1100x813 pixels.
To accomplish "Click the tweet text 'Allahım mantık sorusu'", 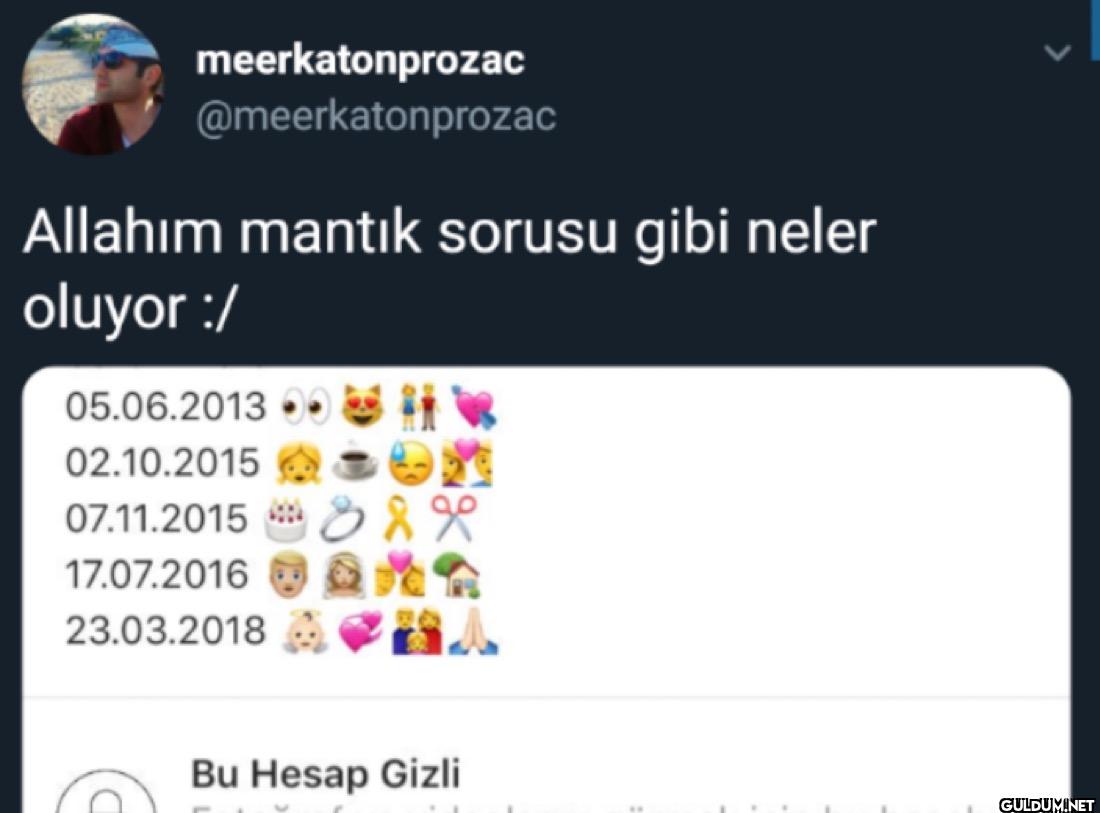I will coord(320,232).
